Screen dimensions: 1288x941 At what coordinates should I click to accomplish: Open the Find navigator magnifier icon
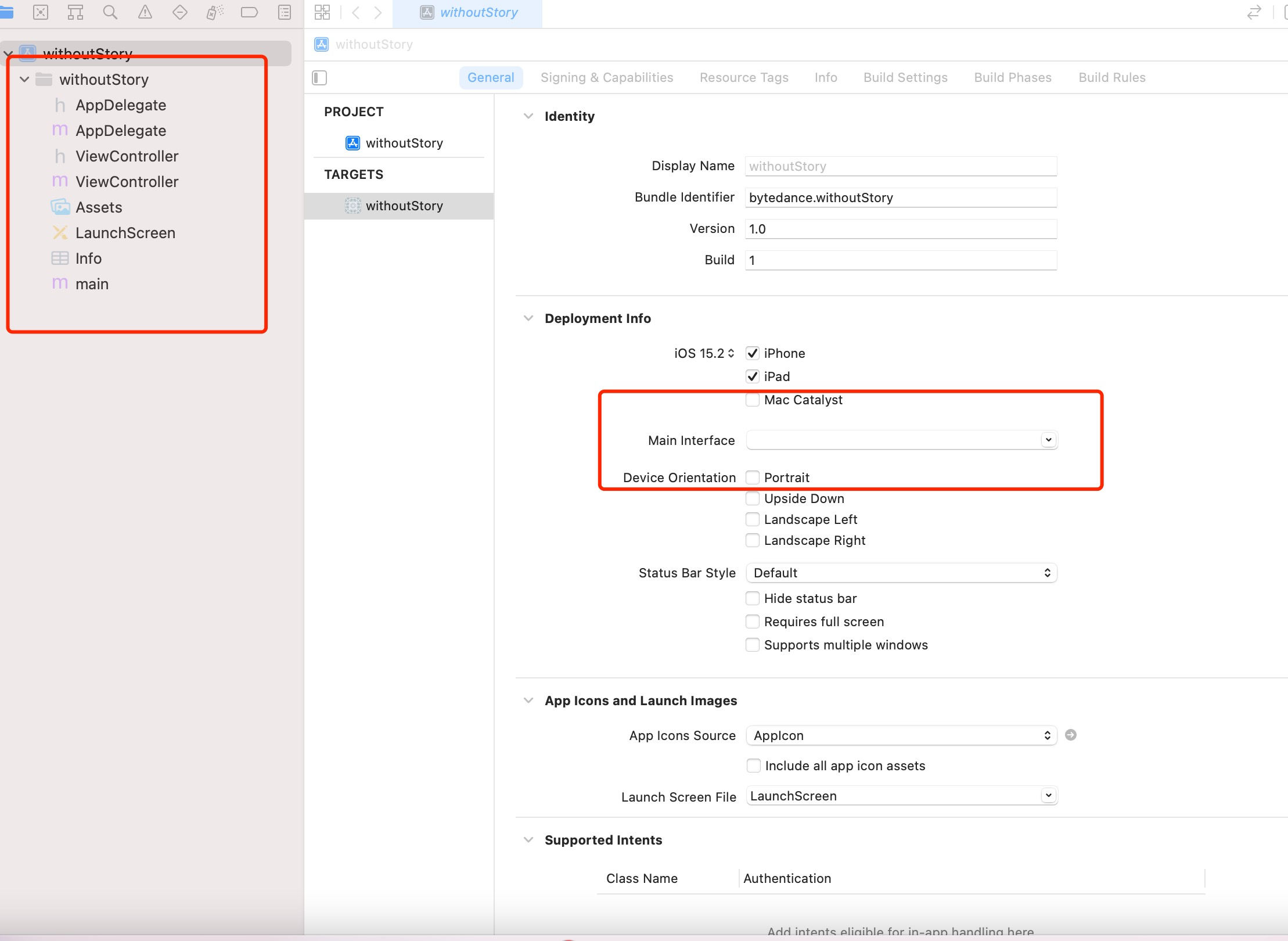[x=110, y=12]
